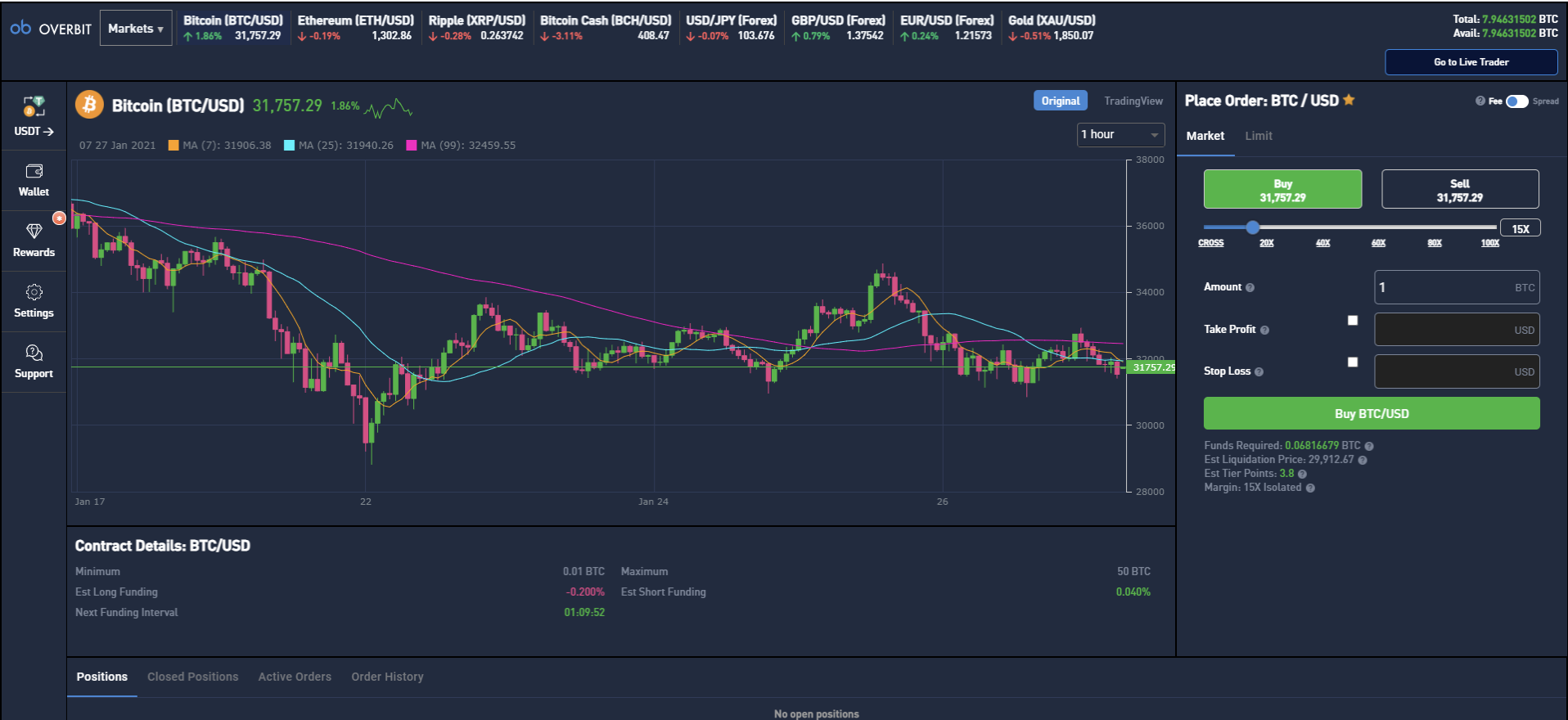Select the Buy 31,757.29 side button
Image resolution: width=1568 pixels, height=720 pixels.
(x=1282, y=190)
